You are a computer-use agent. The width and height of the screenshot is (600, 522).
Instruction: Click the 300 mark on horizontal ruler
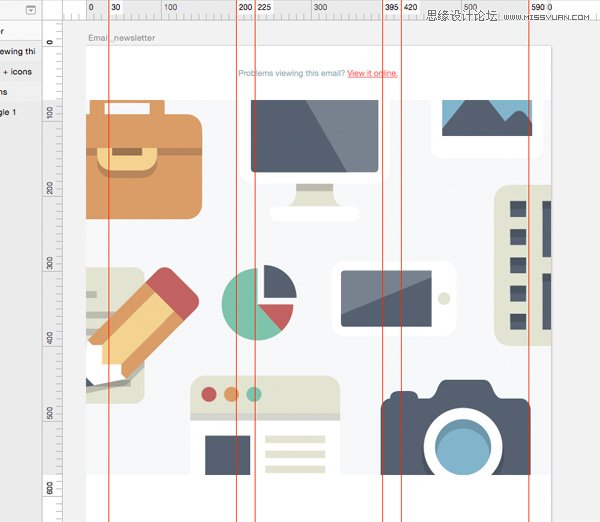click(x=320, y=7)
